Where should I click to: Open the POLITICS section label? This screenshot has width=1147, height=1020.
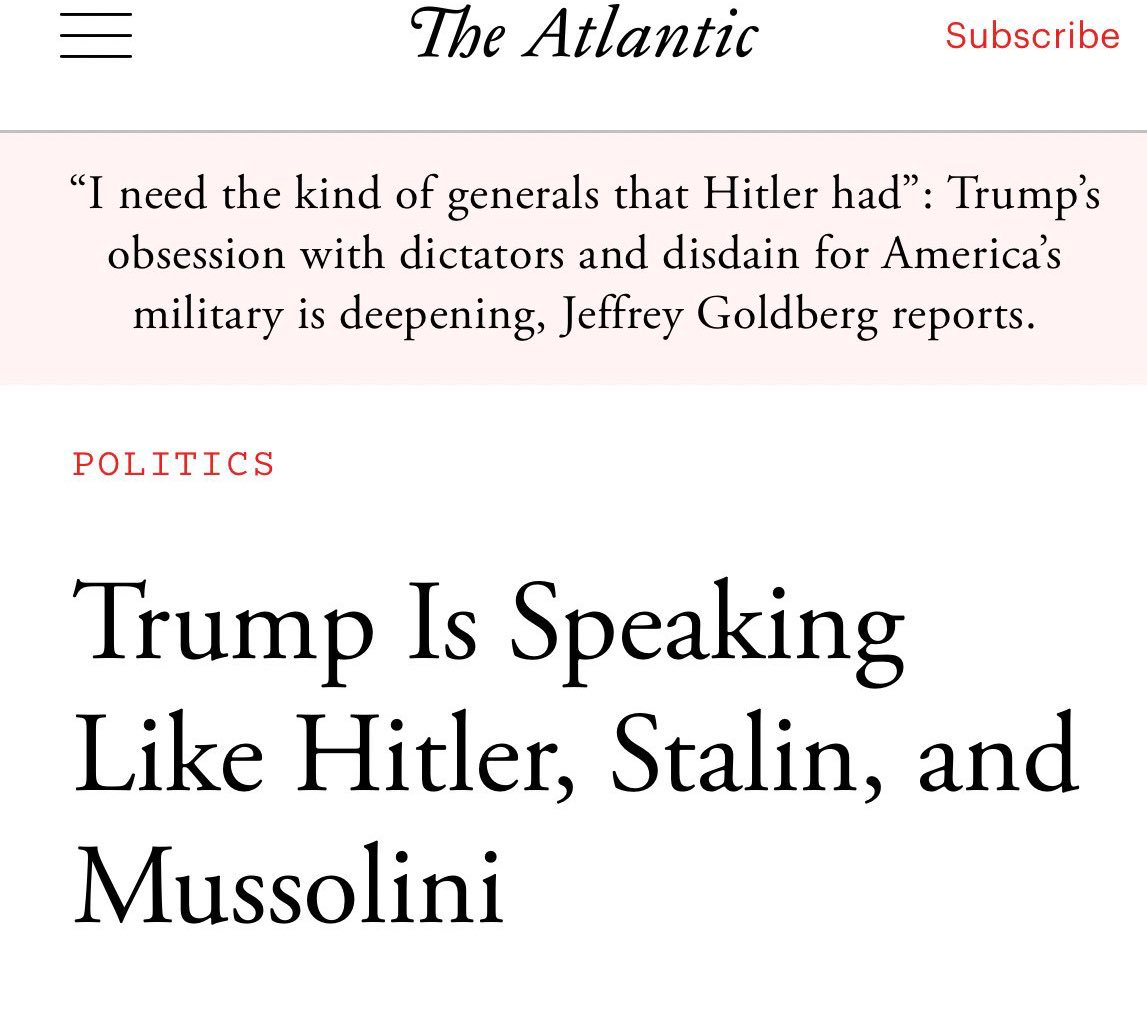pos(174,465)
